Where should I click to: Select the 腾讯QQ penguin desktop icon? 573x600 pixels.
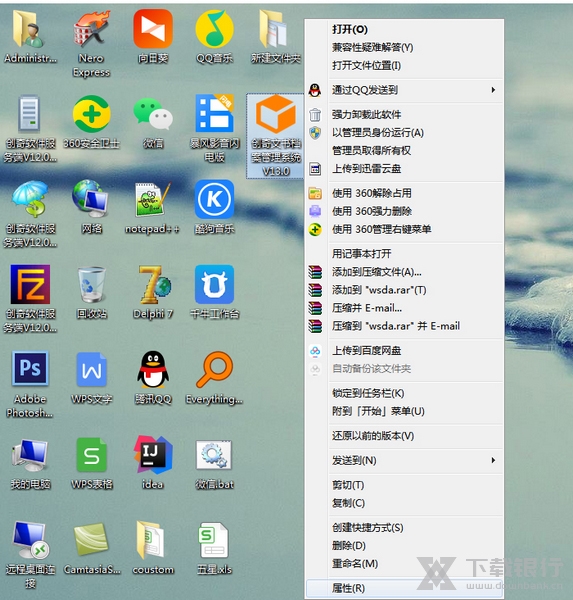(x=153, y=377)
